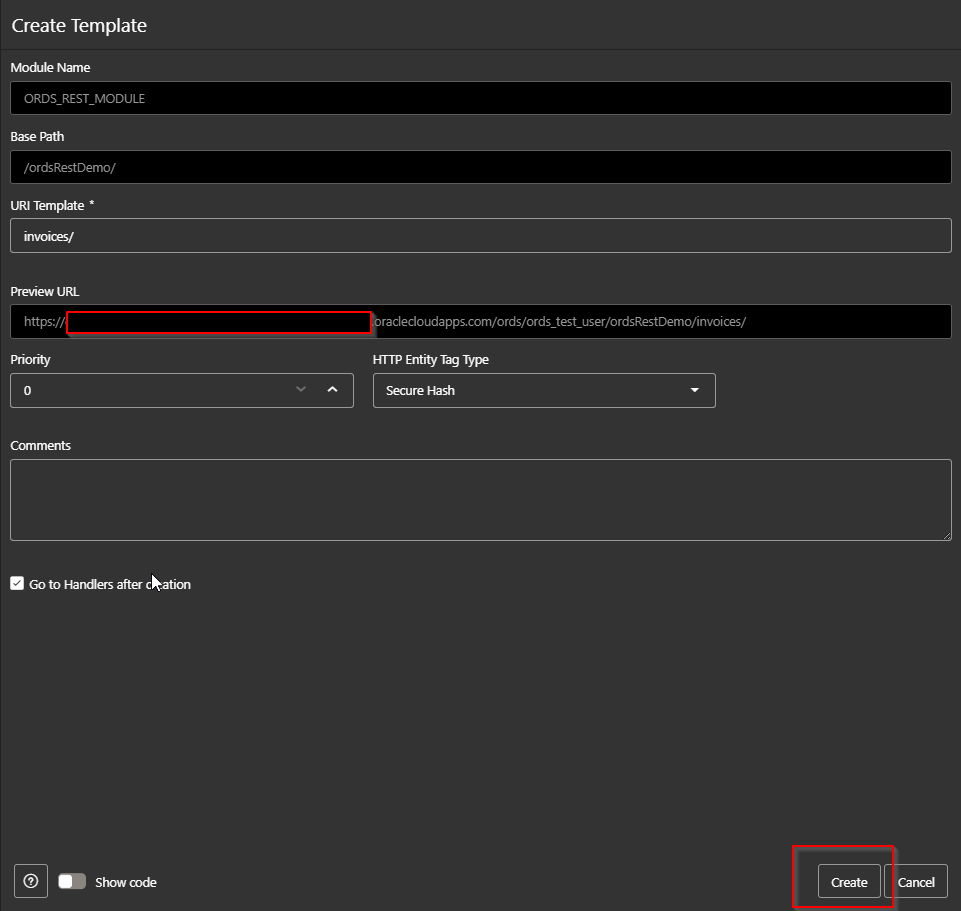
Task: Click the downward chevron in the Priority spinner
Action: coord(300,390)
